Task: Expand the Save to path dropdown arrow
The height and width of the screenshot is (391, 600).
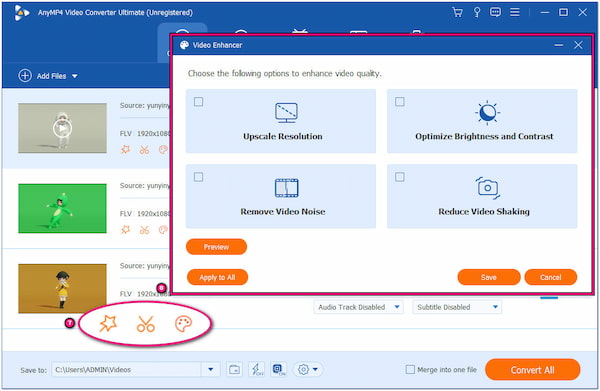Action: click(x=210, y=370)
